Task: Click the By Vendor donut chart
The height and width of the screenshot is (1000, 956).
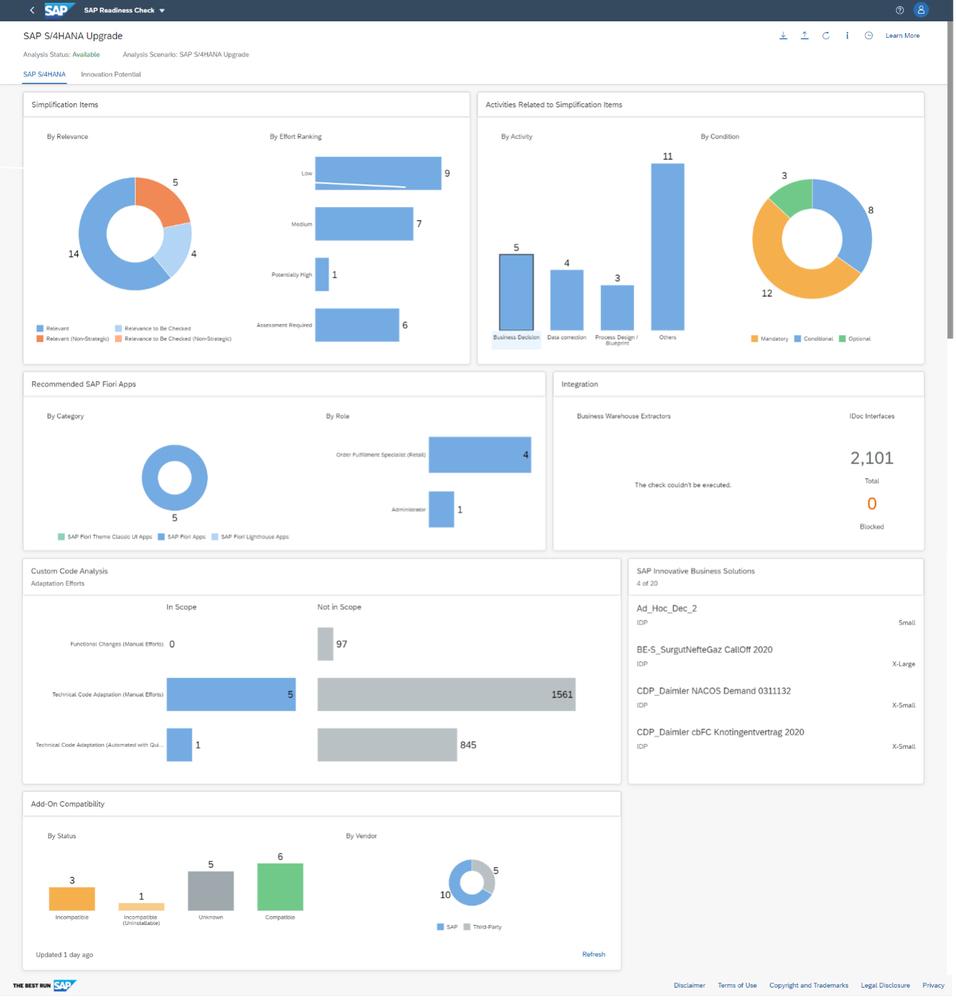Action: pyautogui.click(x=471, y=883)
